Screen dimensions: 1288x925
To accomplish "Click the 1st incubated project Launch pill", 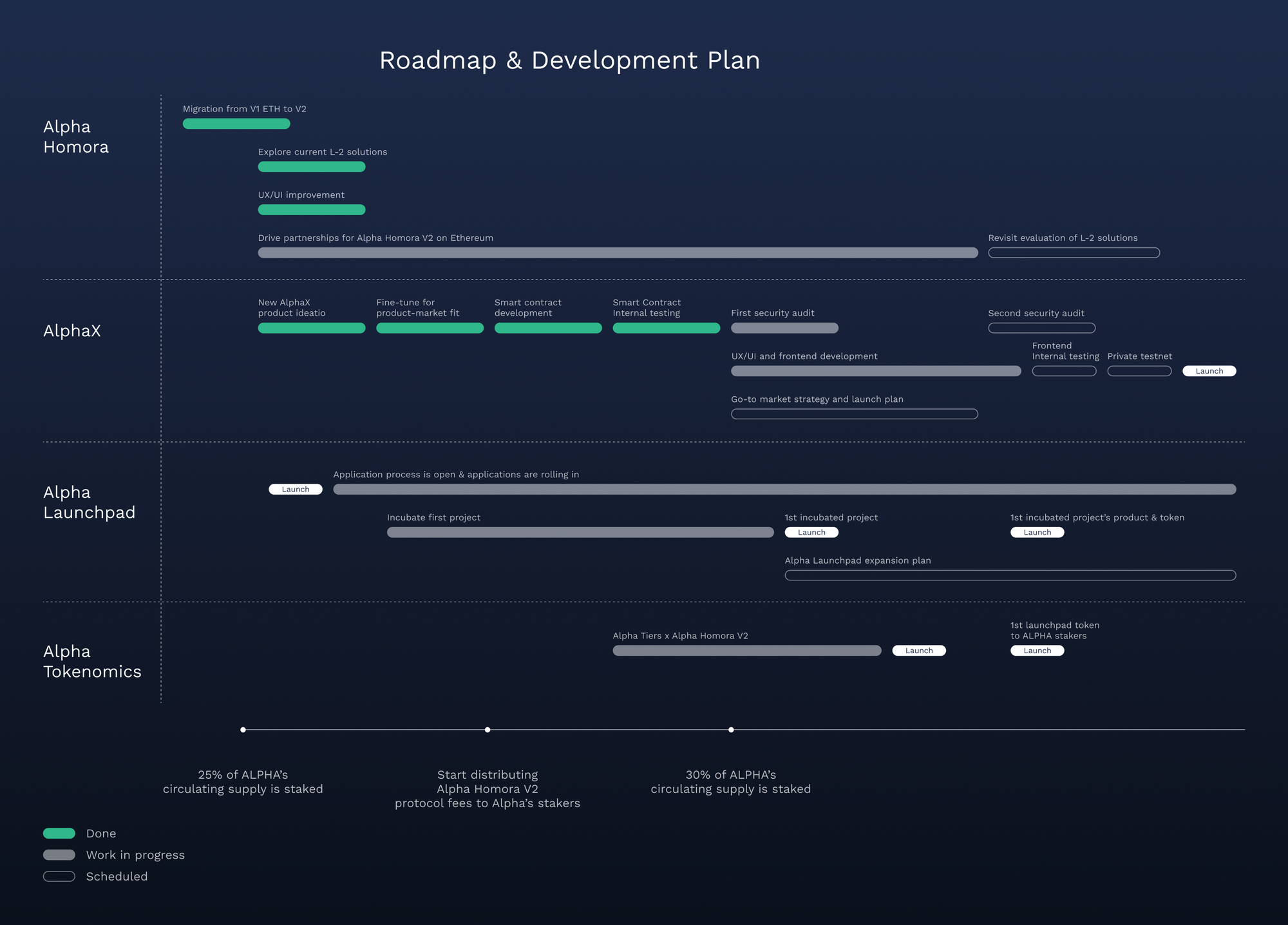I will click(811, 532).
